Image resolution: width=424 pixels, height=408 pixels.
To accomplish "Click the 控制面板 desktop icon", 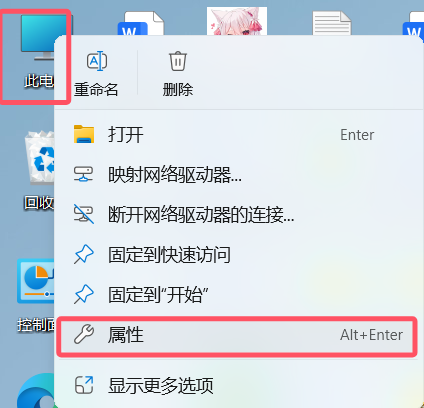I will tap(36, 295).
